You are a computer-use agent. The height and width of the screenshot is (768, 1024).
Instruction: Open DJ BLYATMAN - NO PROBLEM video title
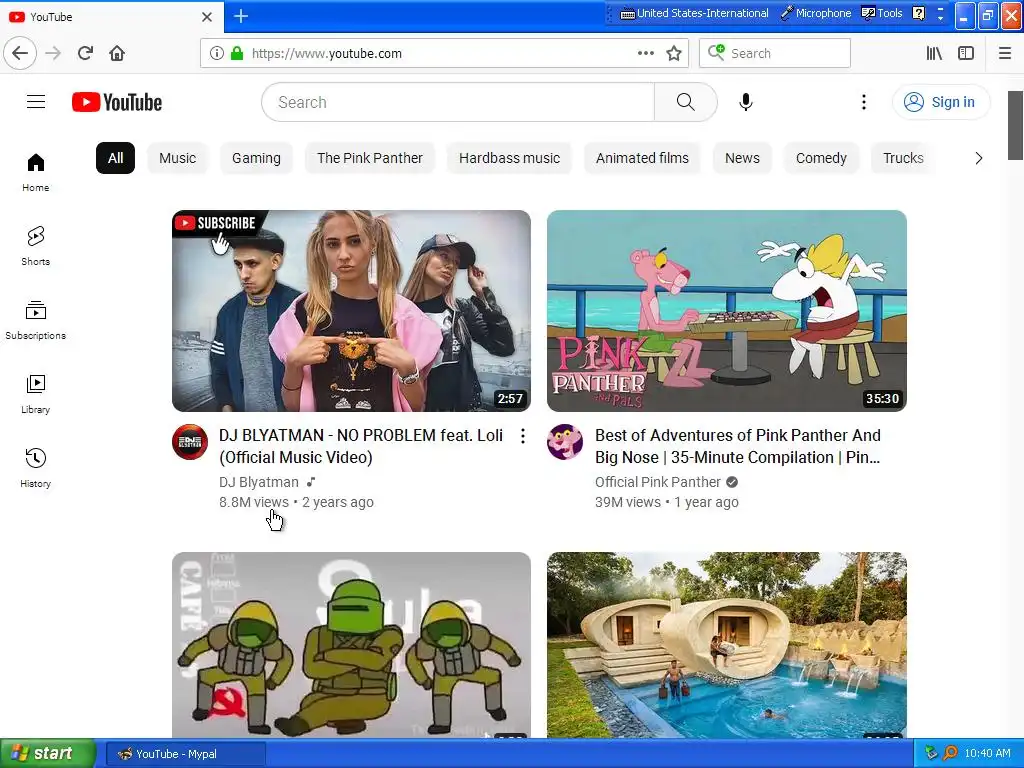click(361, 446)
